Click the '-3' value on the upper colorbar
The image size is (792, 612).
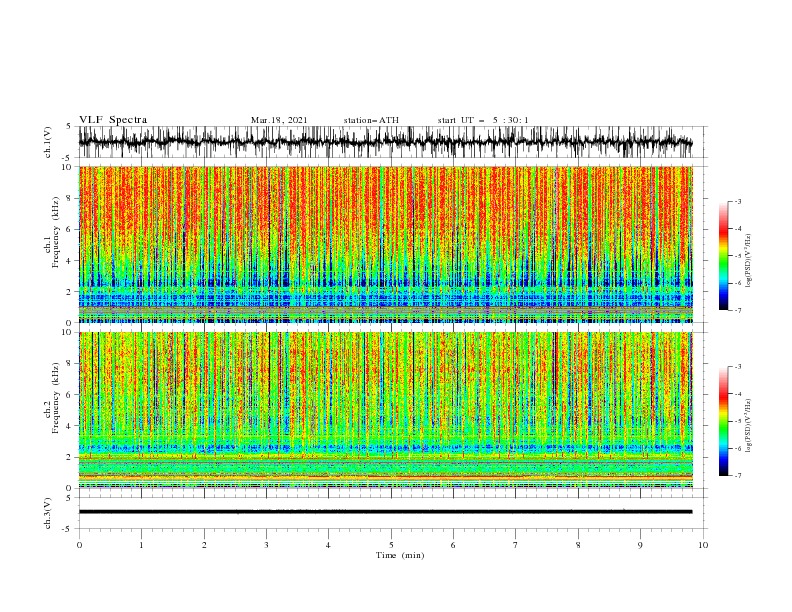point(737,201)
